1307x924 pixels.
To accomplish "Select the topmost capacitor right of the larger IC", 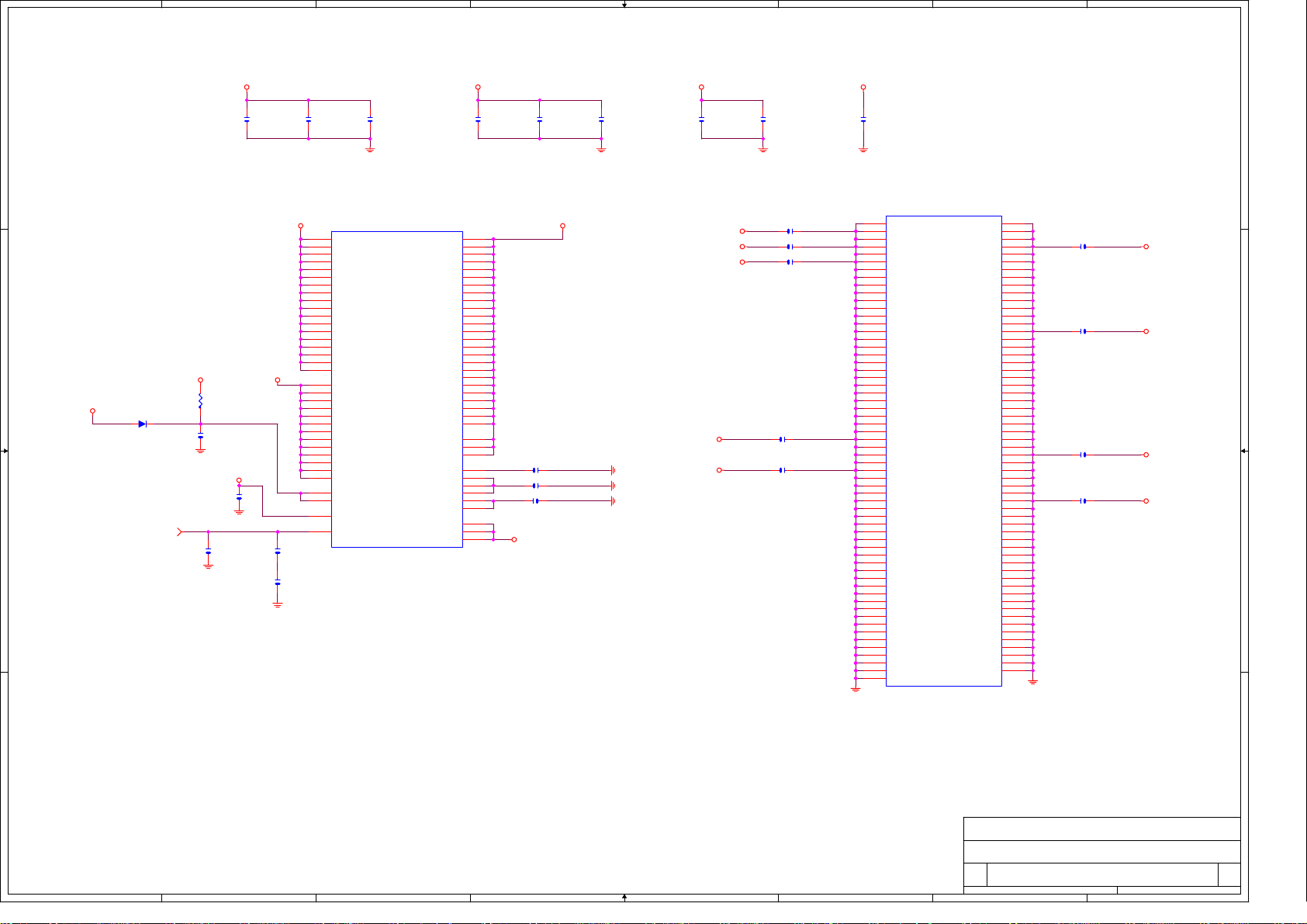I will click(1084, 247).
